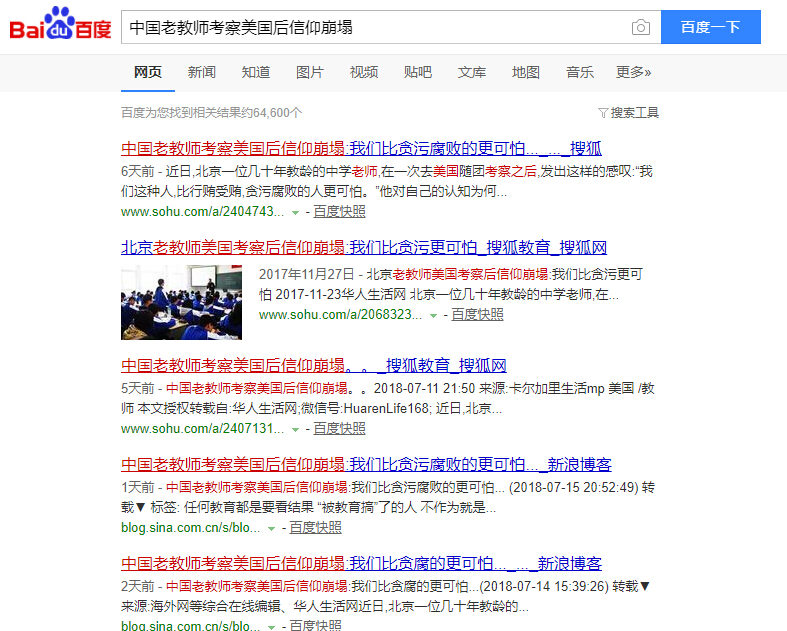This screenshot has height=631, width=787.
Task: Expand dropdown arrow next to sohu.com/a/2068323
Action: 434,316
